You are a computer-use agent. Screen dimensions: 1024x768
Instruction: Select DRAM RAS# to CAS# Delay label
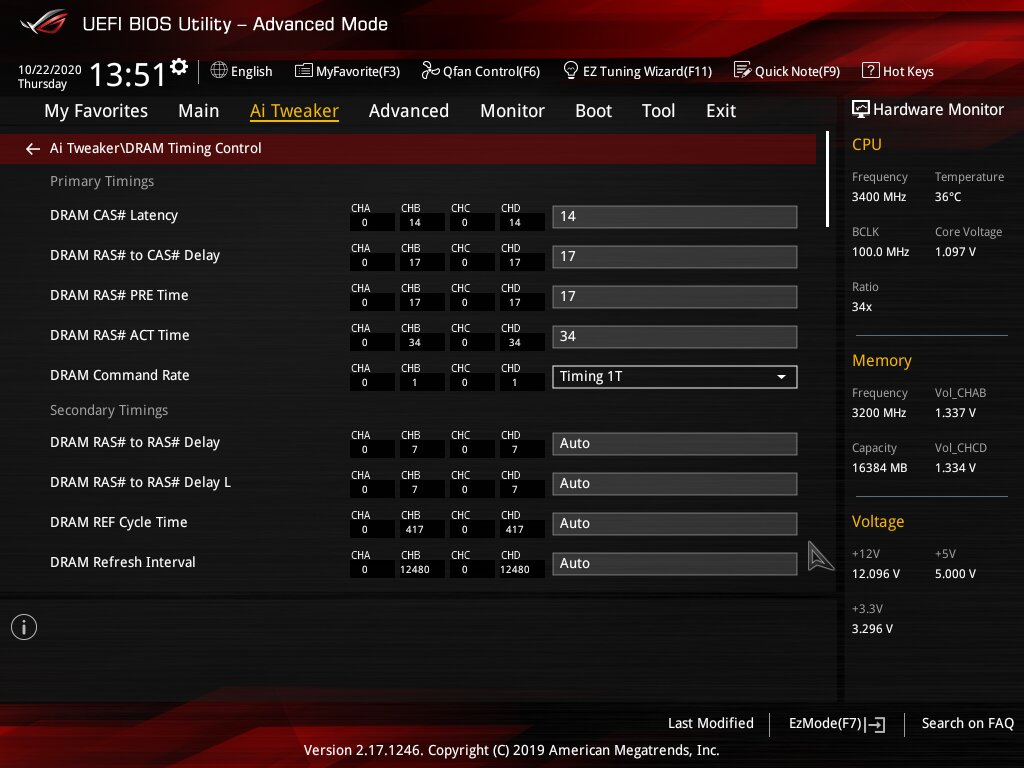[x=135, y=255]
